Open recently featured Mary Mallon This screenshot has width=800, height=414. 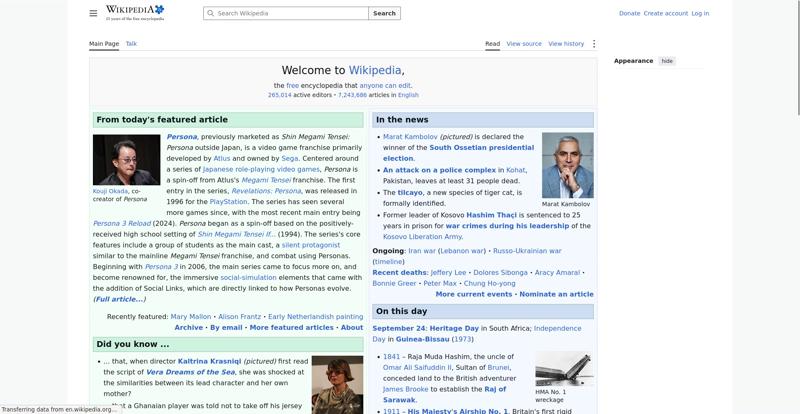point(191,316)
